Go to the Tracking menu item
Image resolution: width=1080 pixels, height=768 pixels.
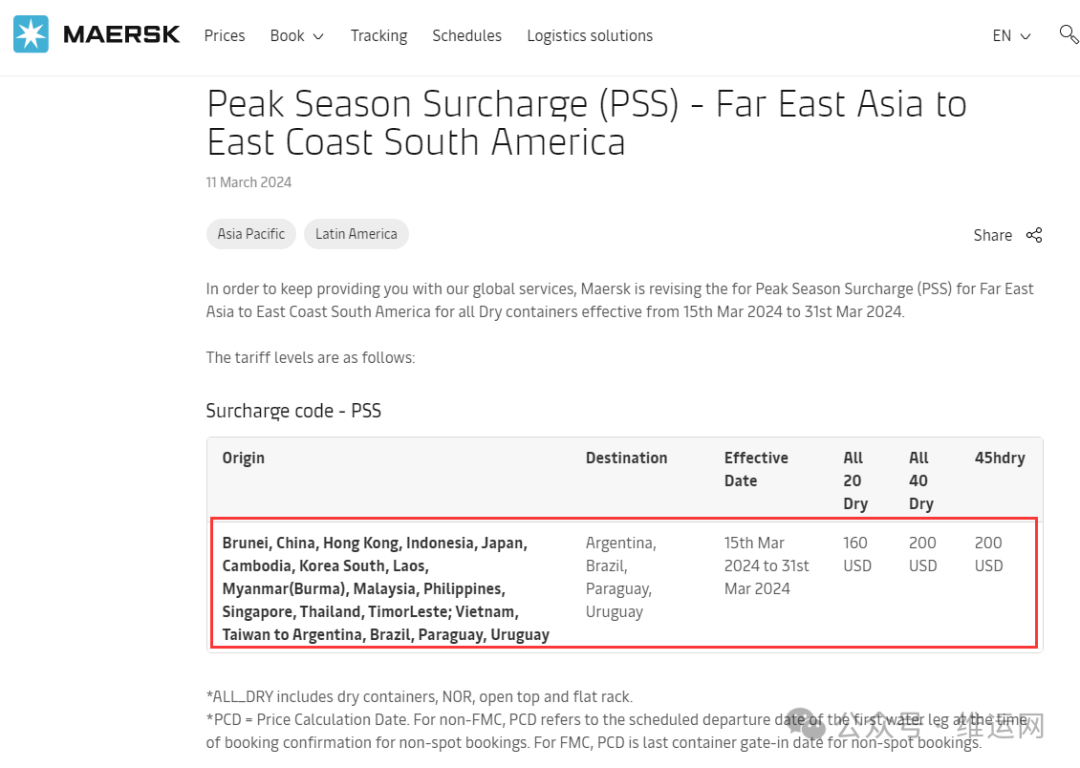point(378,36)
